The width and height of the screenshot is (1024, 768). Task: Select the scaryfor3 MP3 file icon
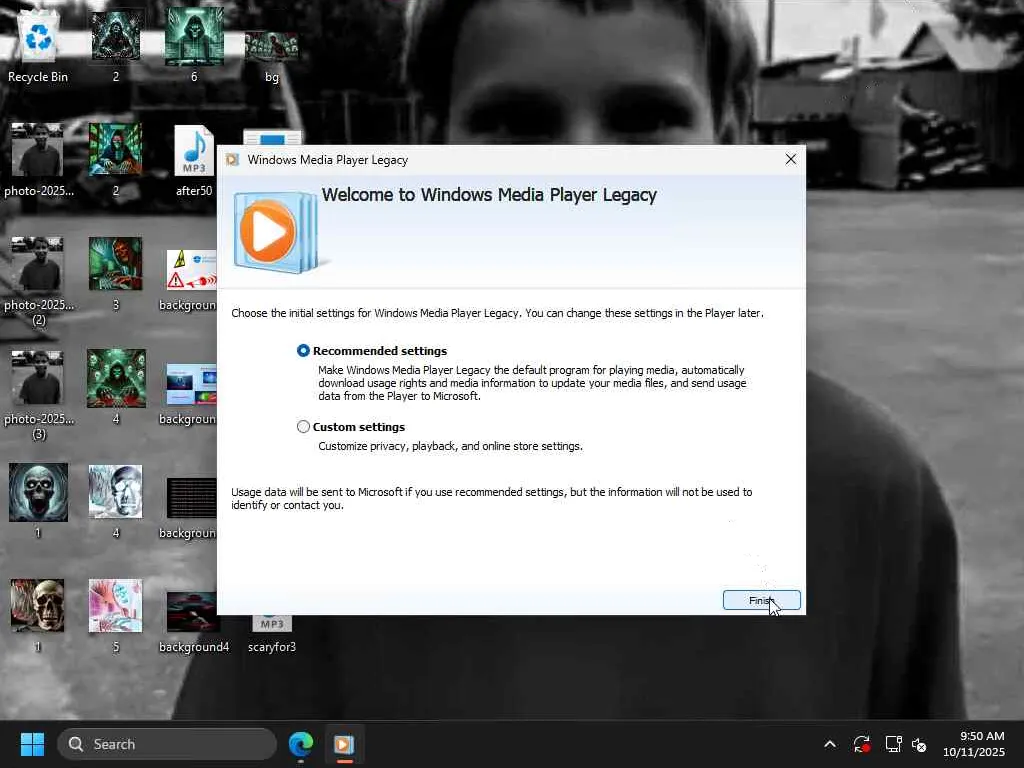click(272, 633)
